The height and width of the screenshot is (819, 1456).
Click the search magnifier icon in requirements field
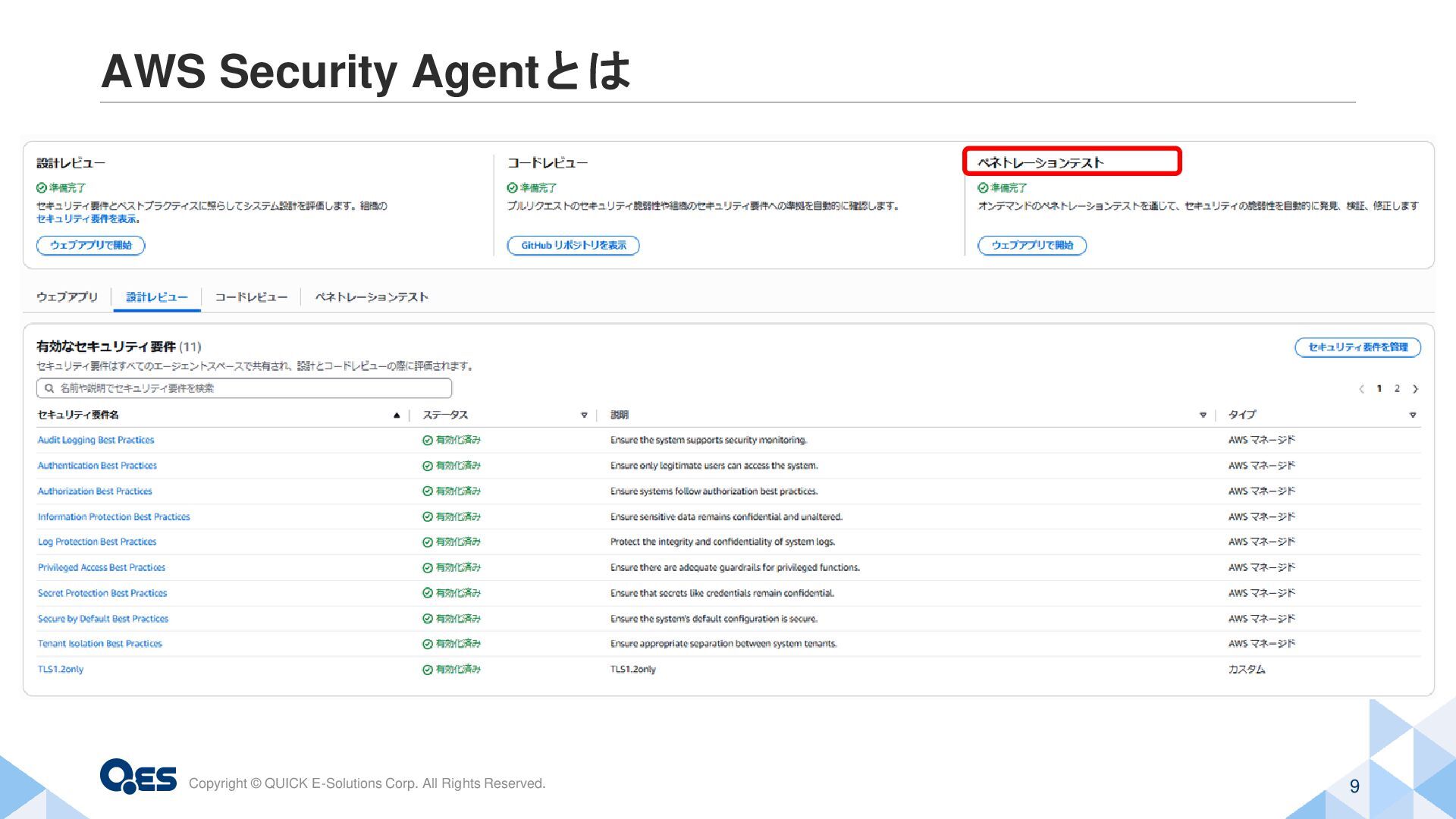[49, 388]
